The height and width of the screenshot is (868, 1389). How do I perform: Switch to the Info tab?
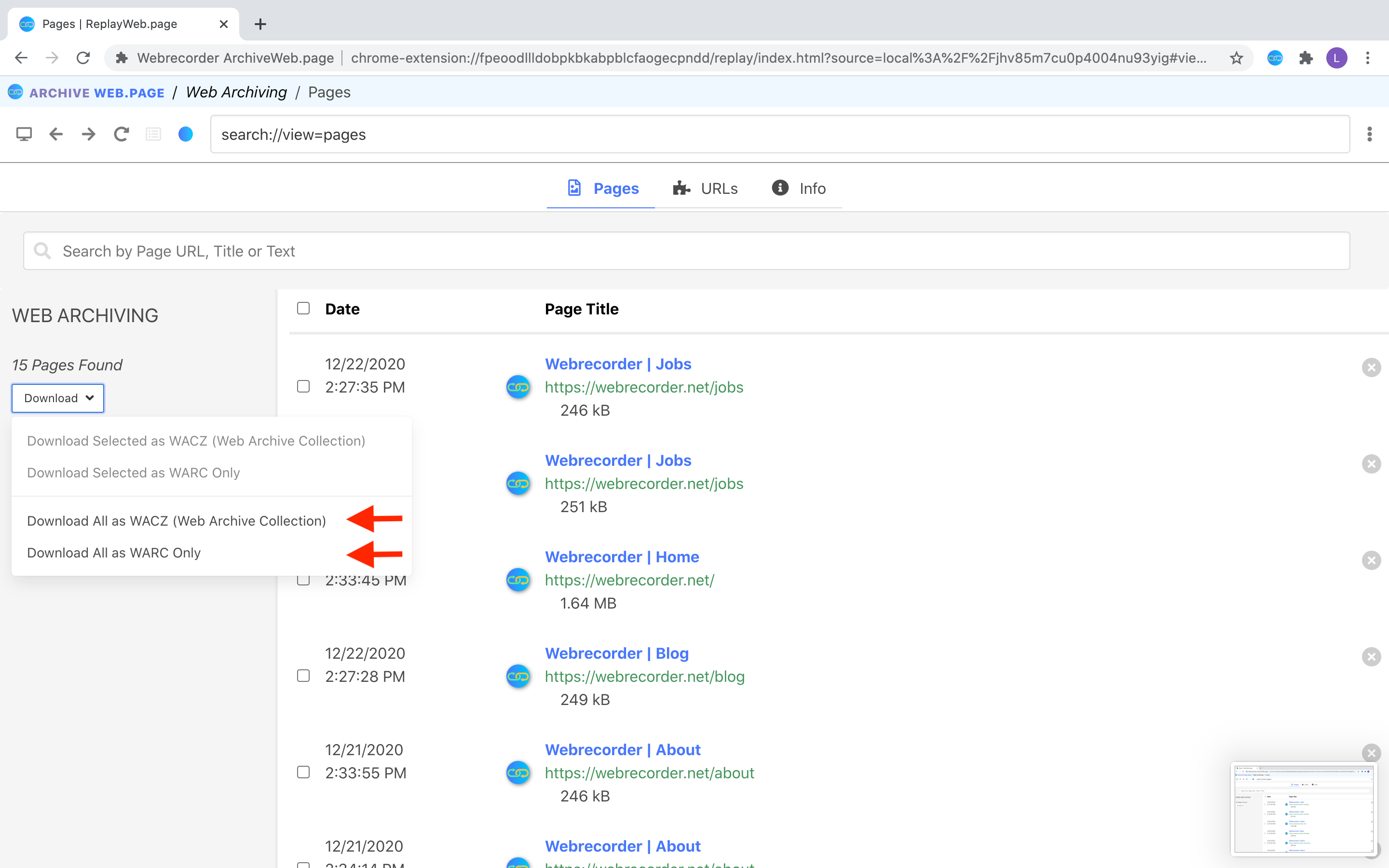pos(798,188)
